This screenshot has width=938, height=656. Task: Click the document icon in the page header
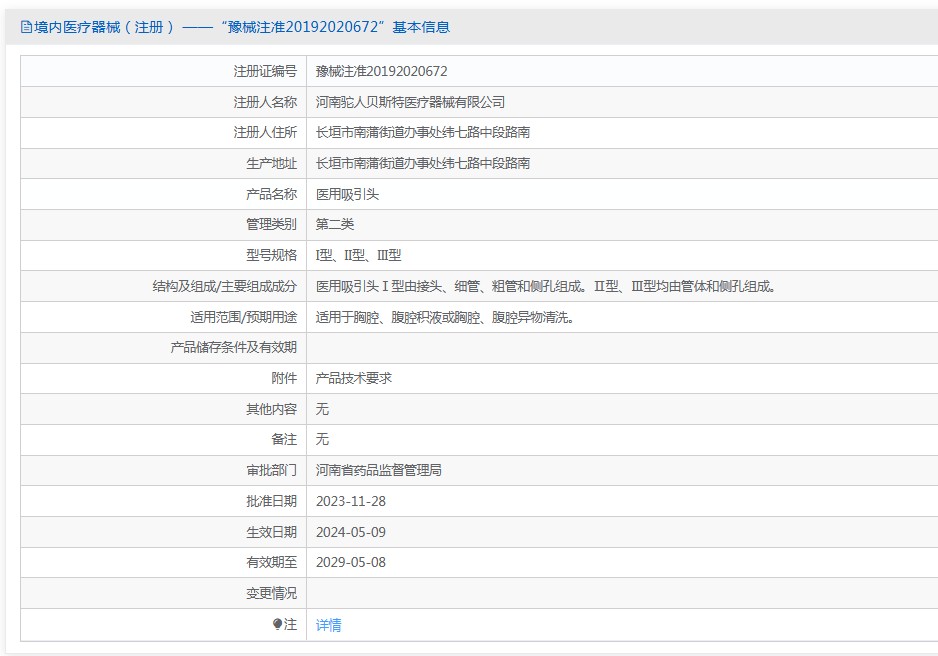pyautogui.click(x=26, y=27)
